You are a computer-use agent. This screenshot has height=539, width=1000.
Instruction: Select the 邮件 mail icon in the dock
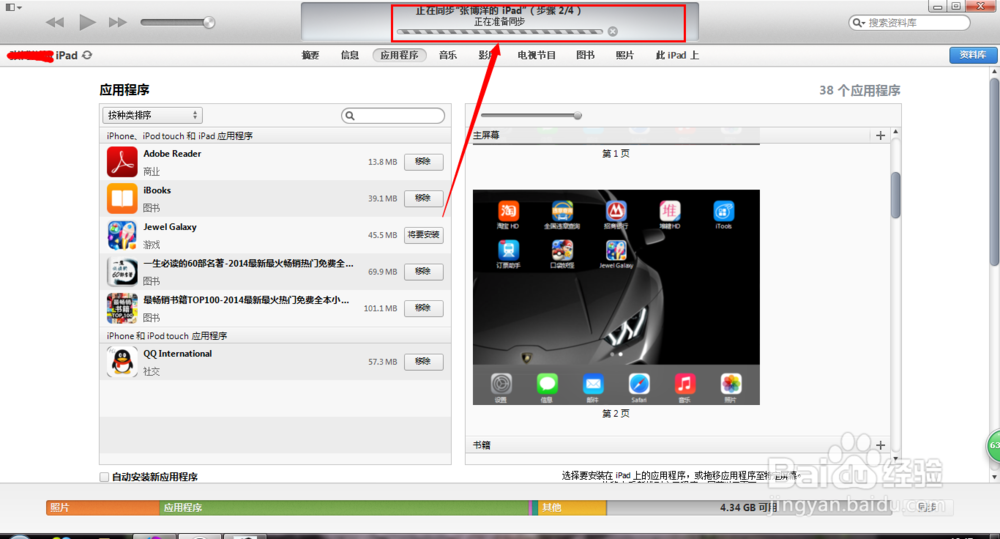(593, 384)
